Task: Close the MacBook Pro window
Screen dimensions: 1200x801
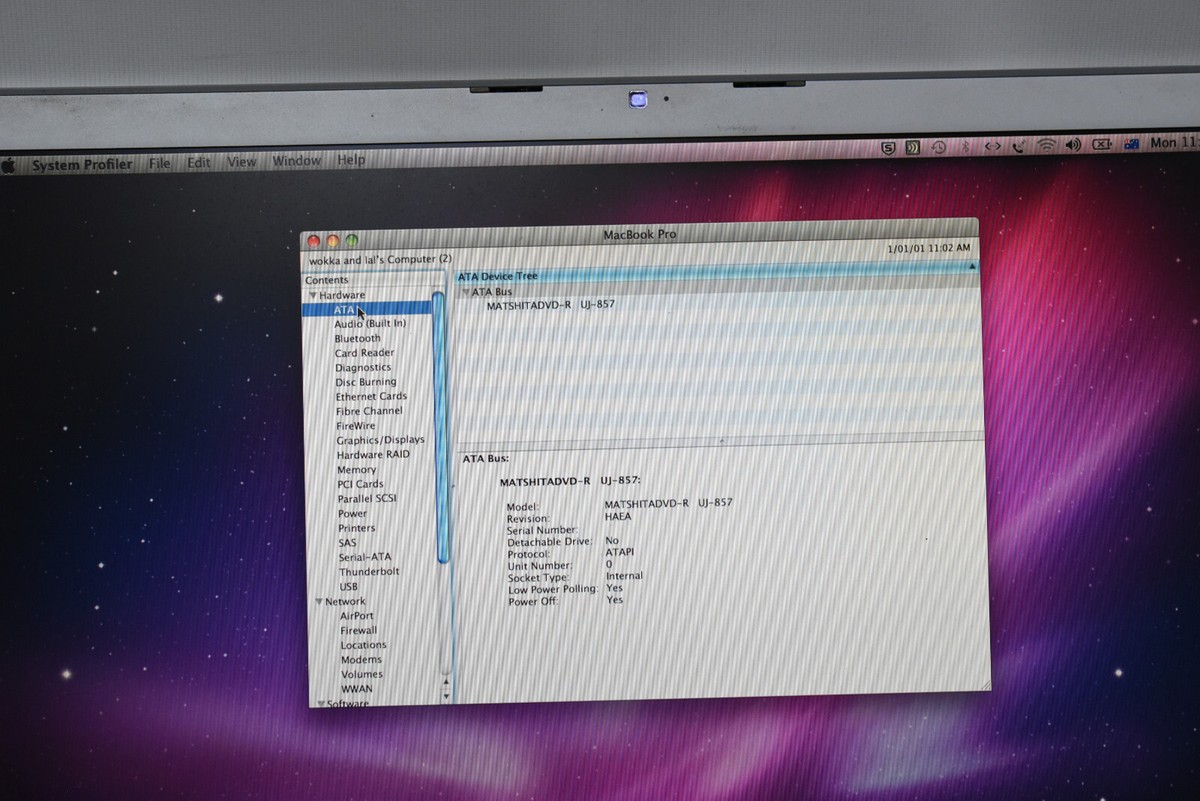Action: pyautogui.click(x=313, y=242)
